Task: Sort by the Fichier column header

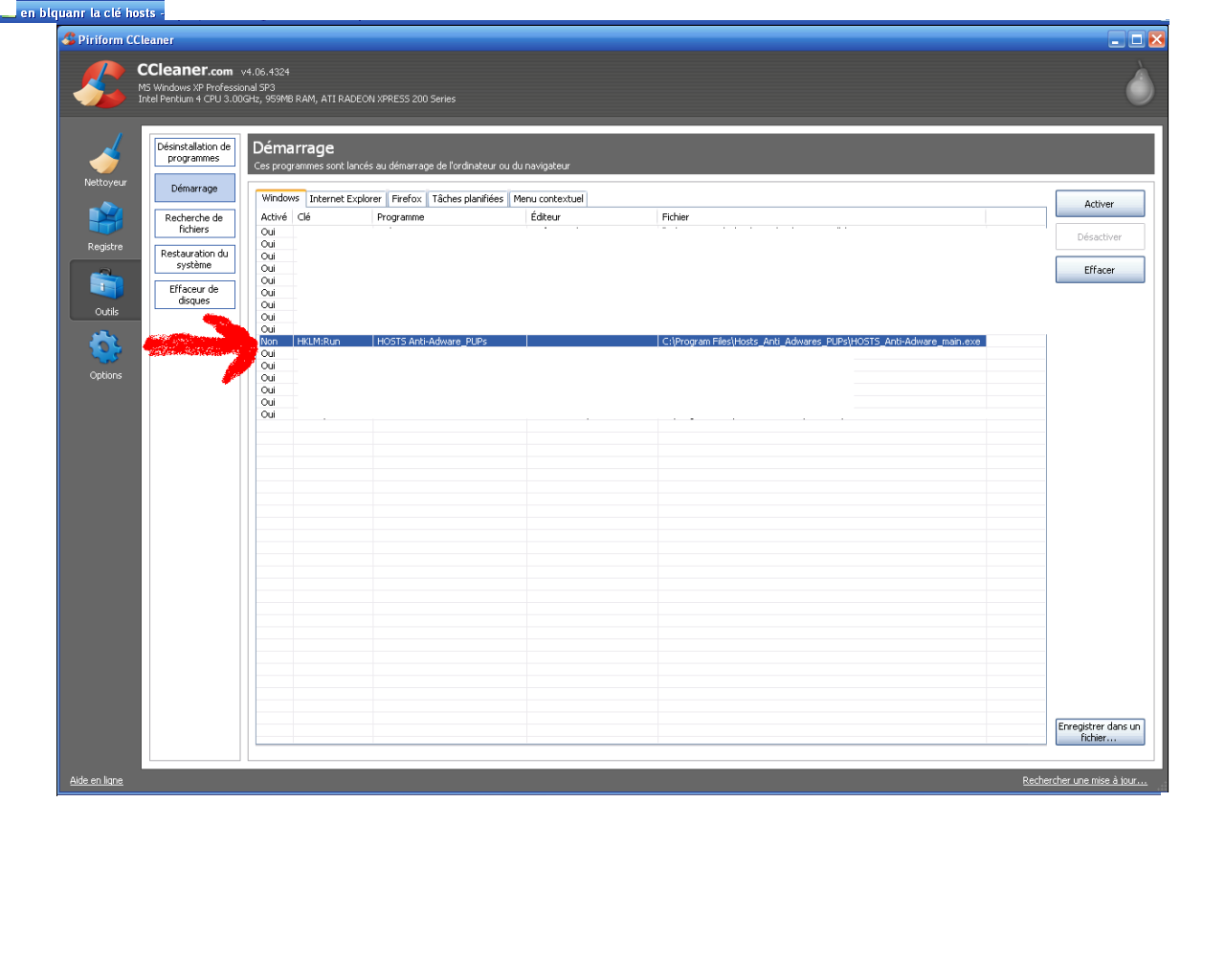Action: (822, 217)
